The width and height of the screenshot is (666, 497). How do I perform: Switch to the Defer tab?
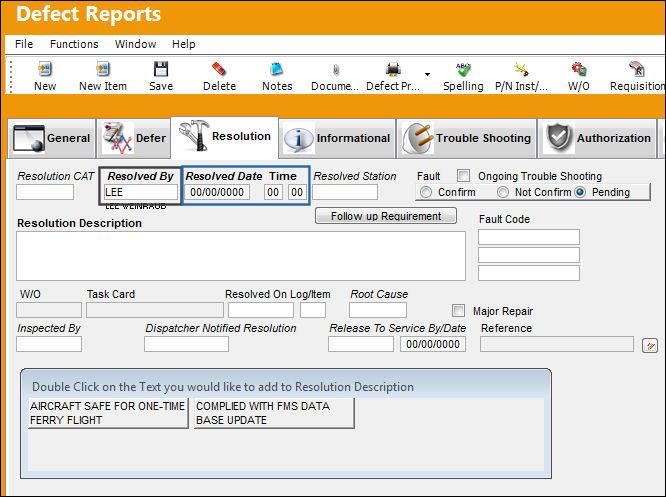tap(134, 138)
